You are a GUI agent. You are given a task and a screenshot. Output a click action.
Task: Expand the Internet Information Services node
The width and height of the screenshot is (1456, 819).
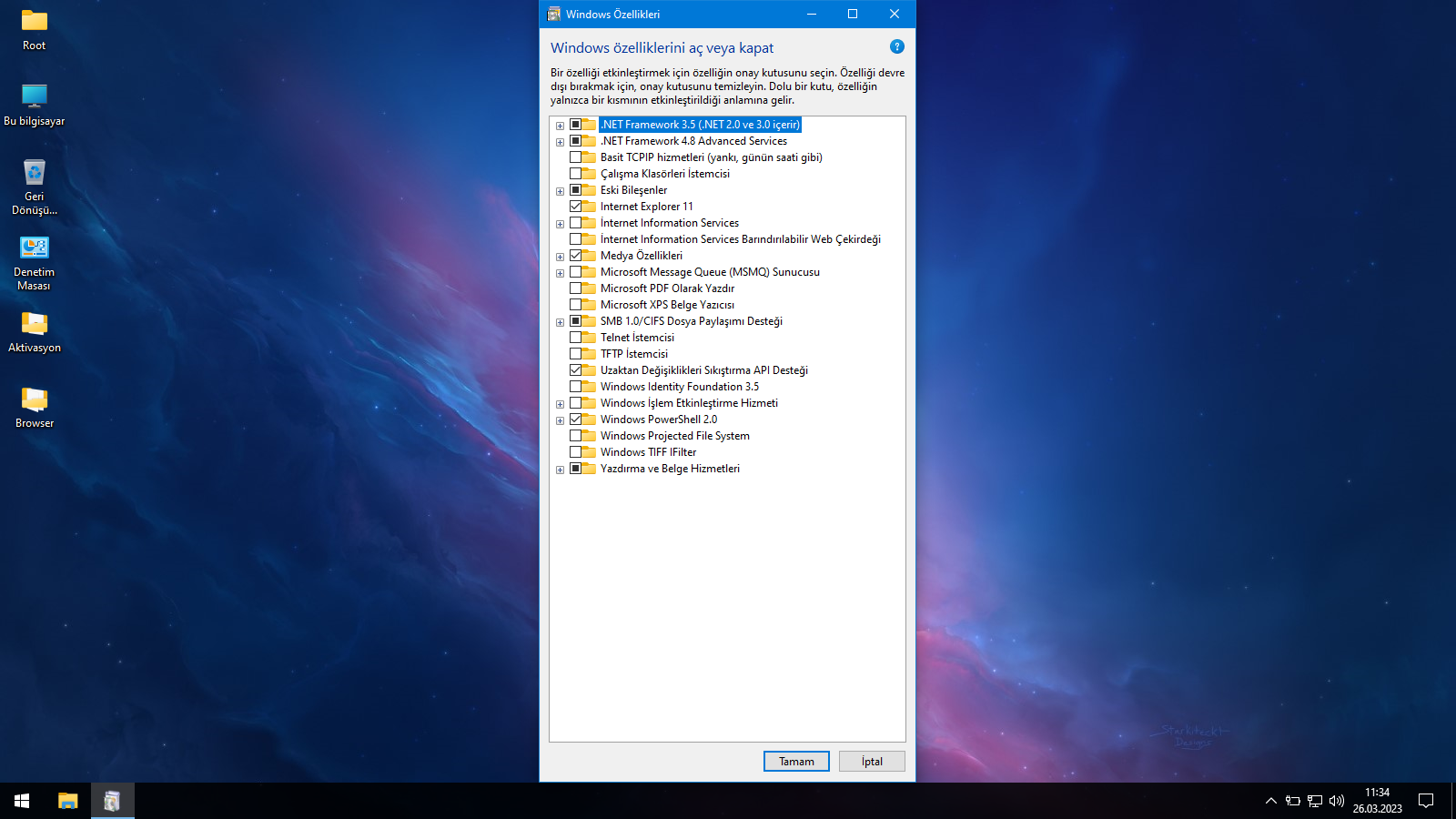pyautogui.click(x=560, y=224)
